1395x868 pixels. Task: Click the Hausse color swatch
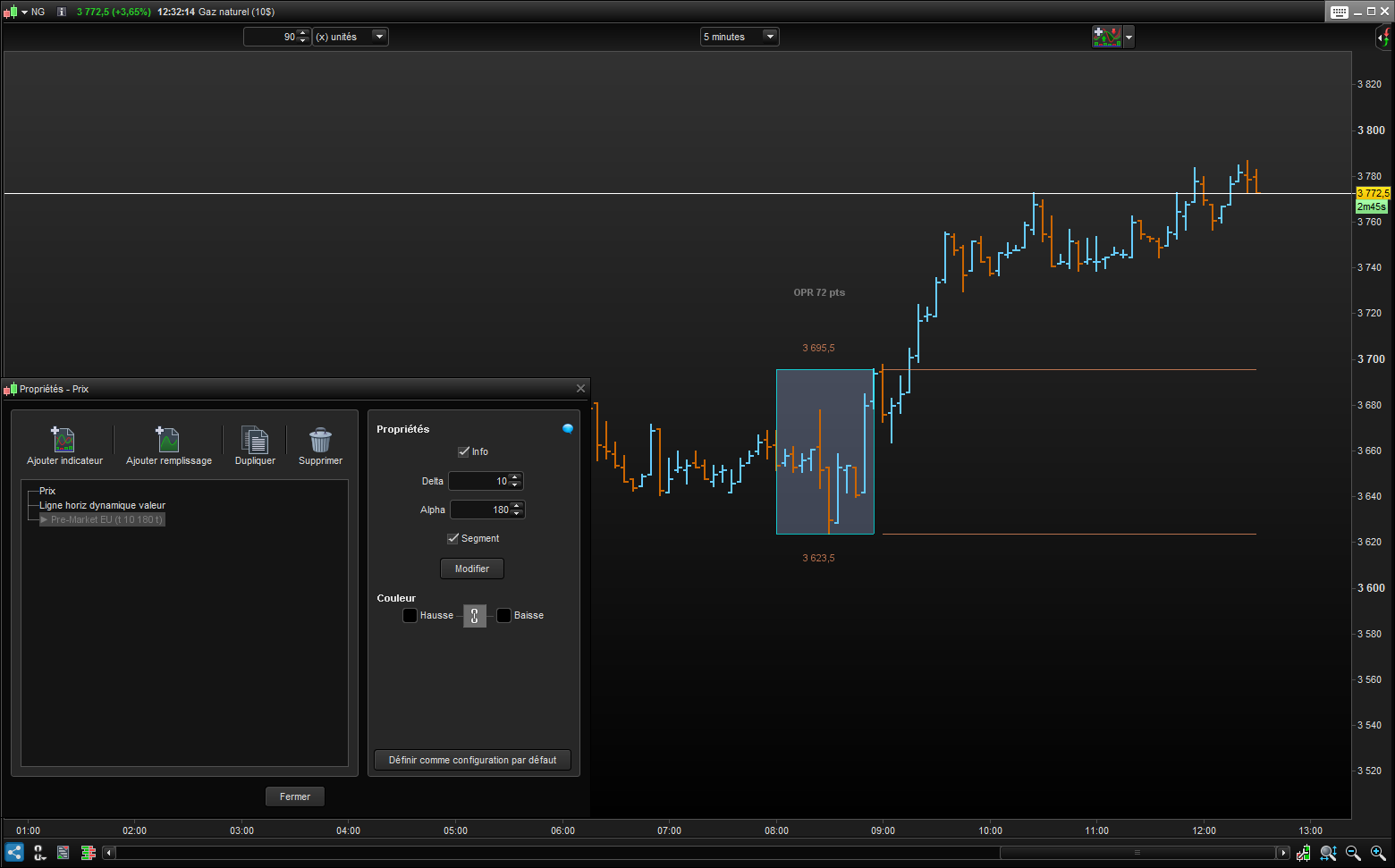410,615
